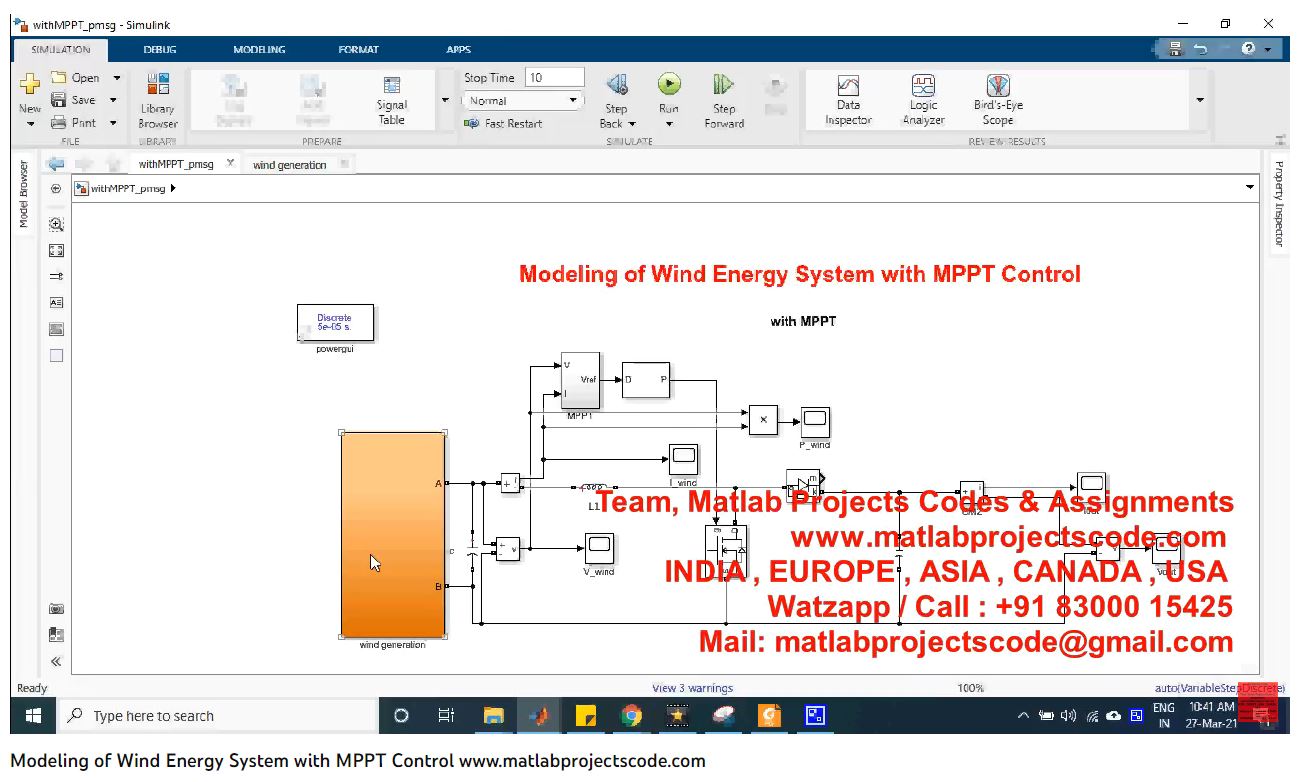This screenshot has height=782, width=1300.
Task: Expand the Review Results gallery arrow
Action: 1200,100
